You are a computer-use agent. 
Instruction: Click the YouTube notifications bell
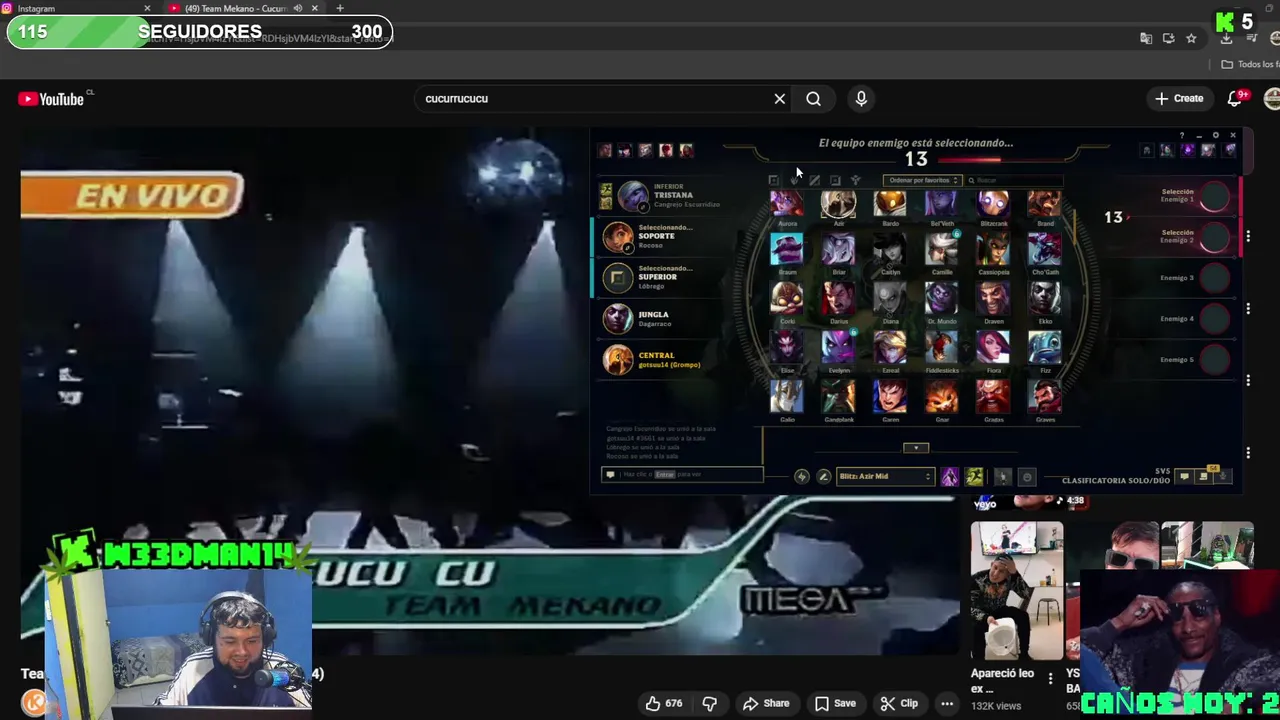point(1235,98)
